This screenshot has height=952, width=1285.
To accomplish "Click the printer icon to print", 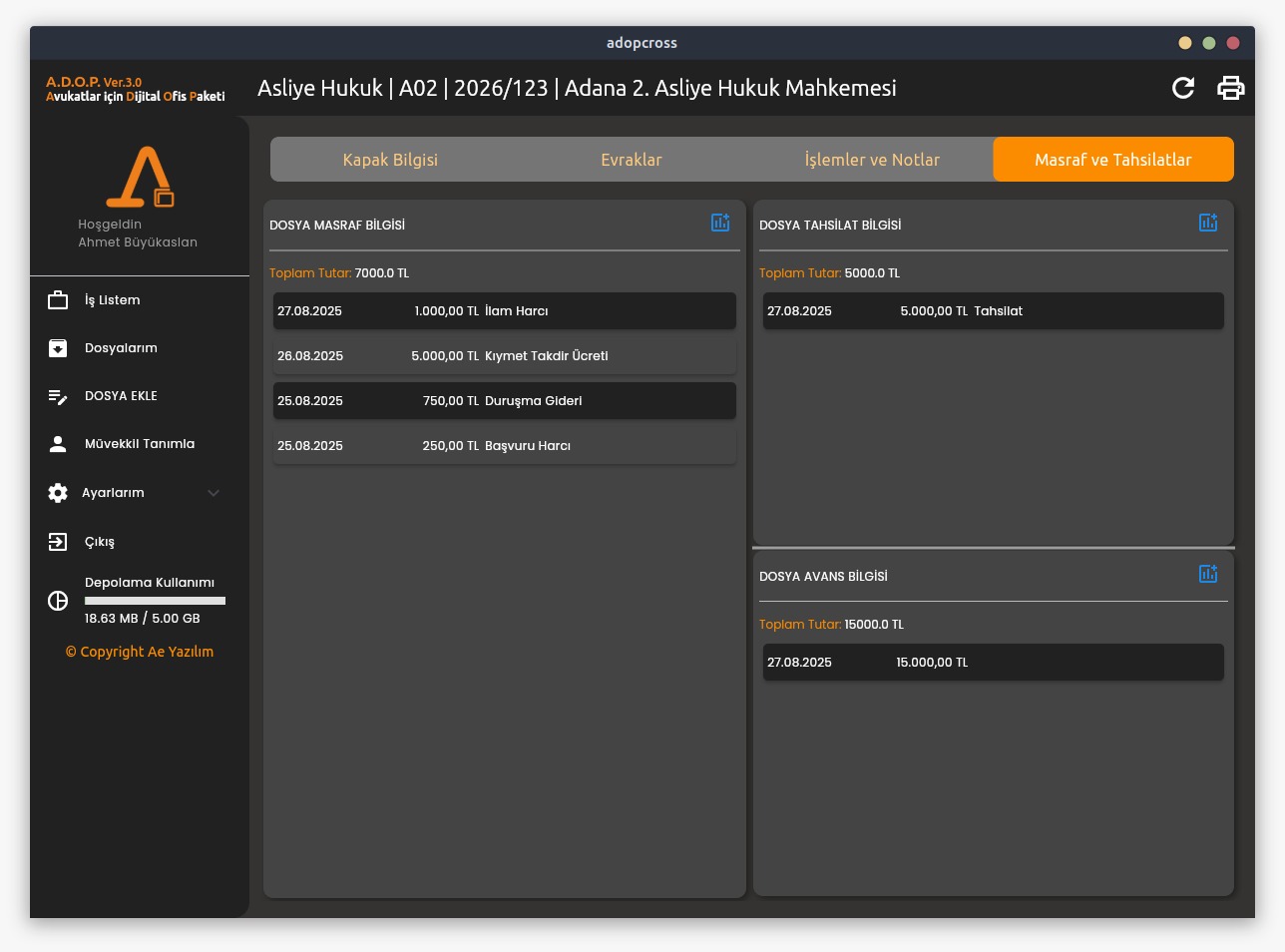I will 1231,88.
